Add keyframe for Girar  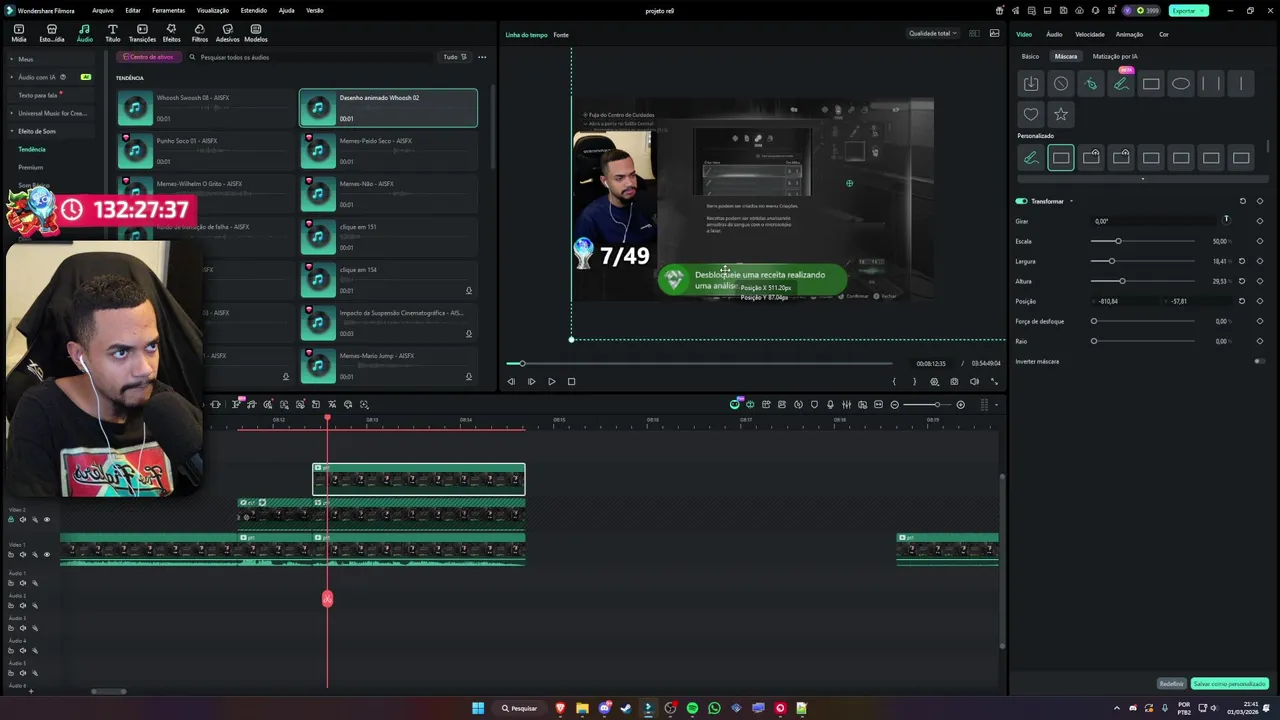1259,221
